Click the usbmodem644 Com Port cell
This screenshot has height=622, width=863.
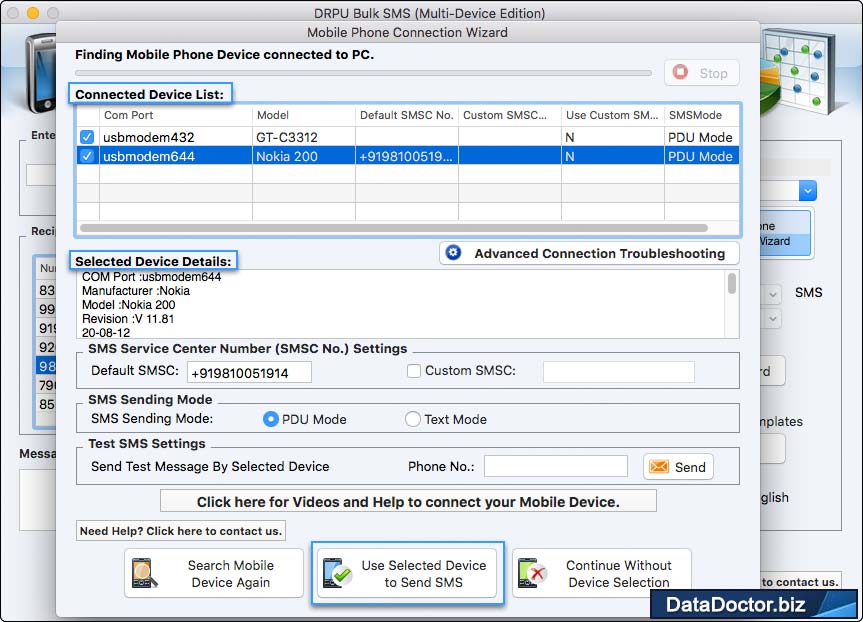pos(176,156)
